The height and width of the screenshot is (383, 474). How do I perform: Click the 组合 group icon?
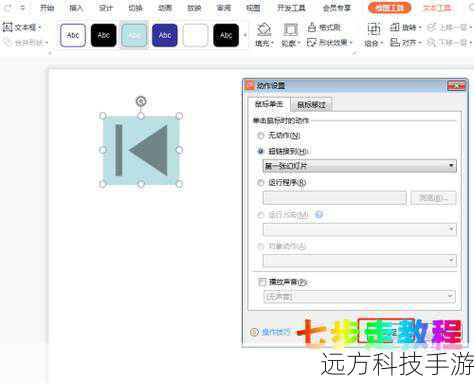(374, 29)
